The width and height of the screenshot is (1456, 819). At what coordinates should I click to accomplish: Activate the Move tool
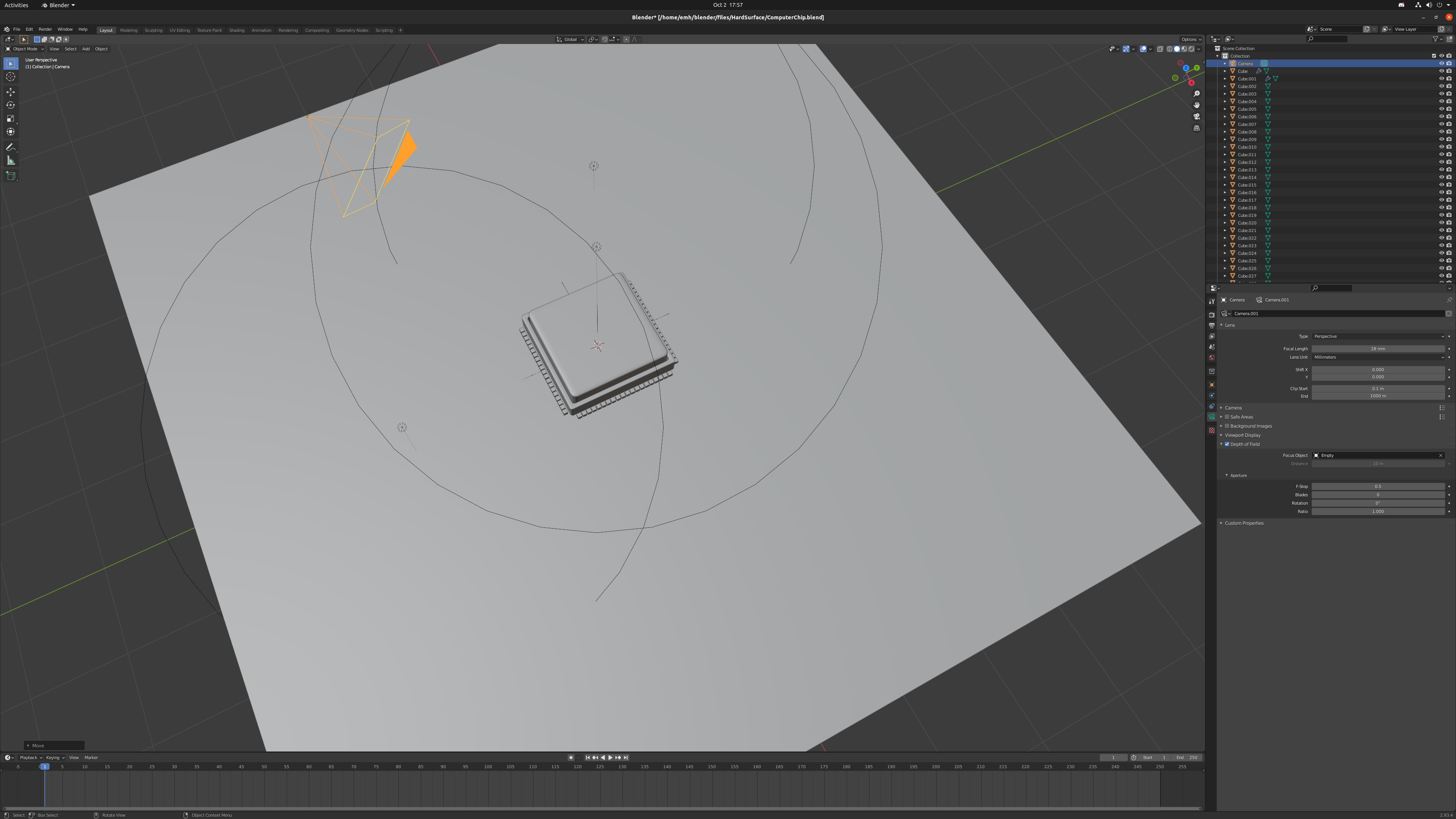click(x=11, y=91)
